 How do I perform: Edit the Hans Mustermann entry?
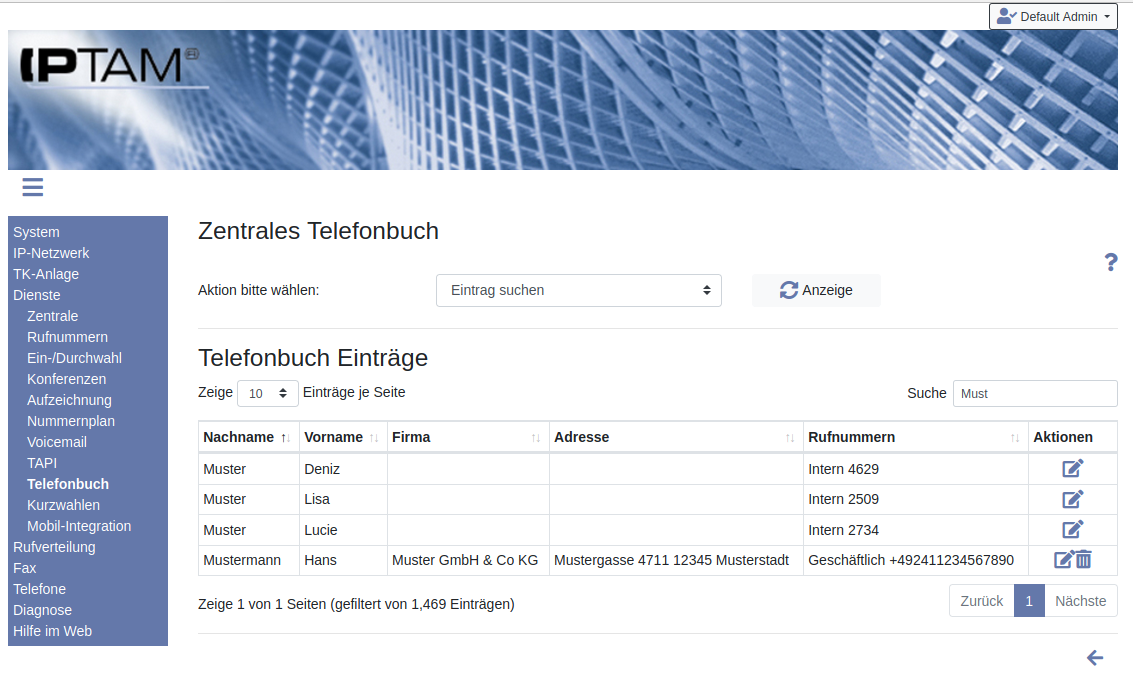[x=1063, y=560]
